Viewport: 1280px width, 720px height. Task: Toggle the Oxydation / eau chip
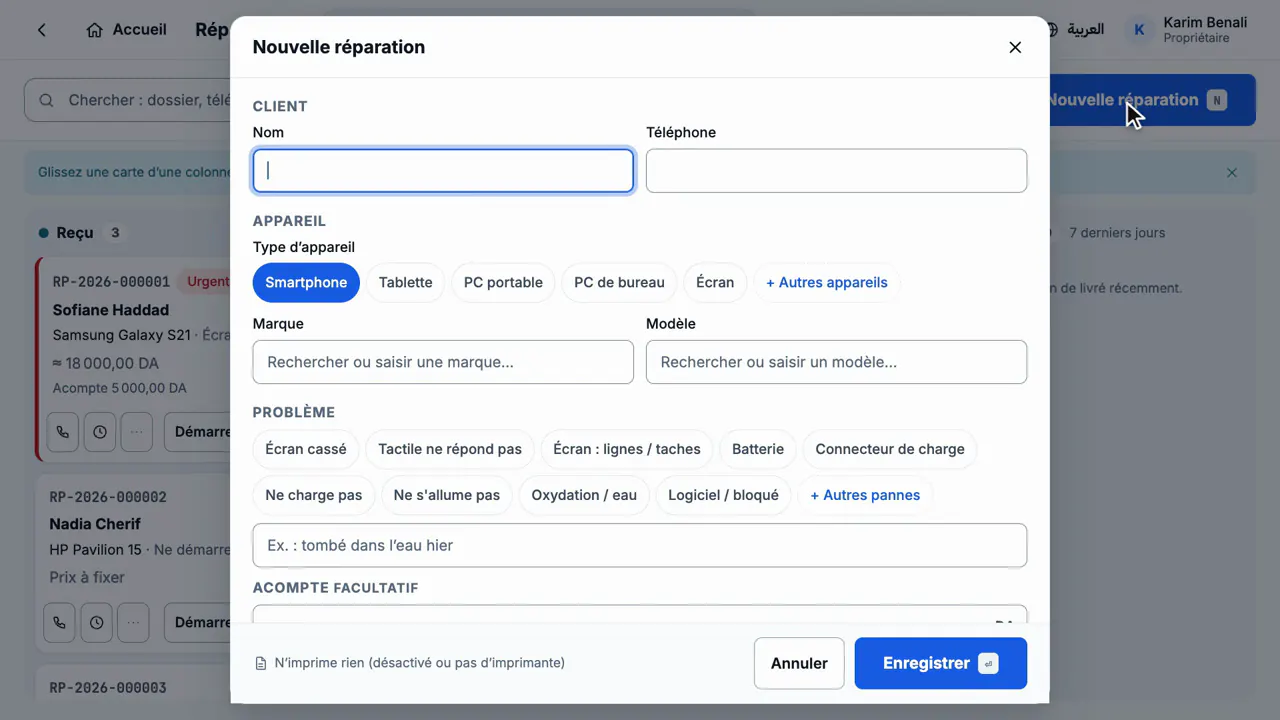tap(584, 495)
